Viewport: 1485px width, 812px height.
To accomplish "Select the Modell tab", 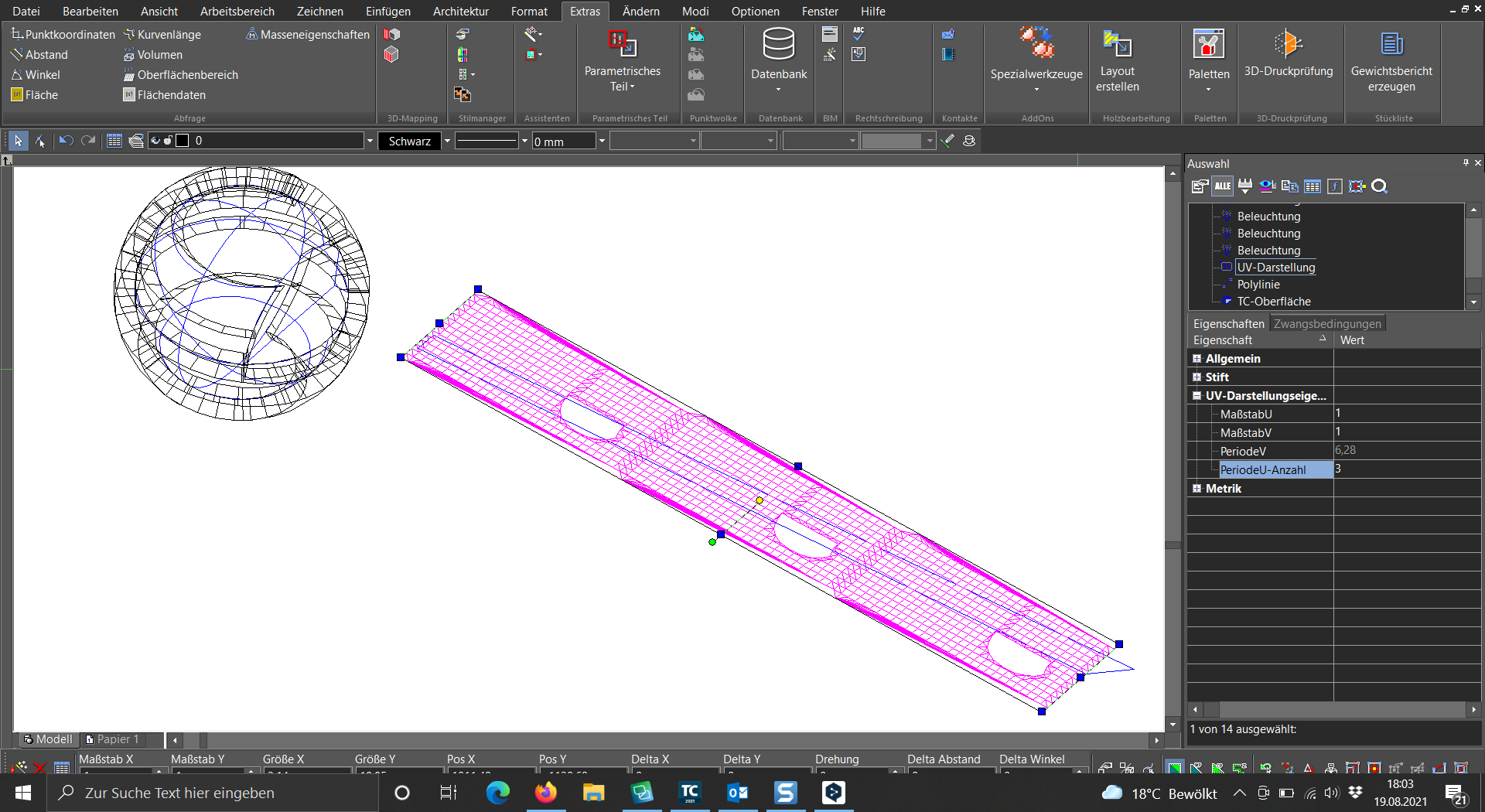I will coord(47,739).
